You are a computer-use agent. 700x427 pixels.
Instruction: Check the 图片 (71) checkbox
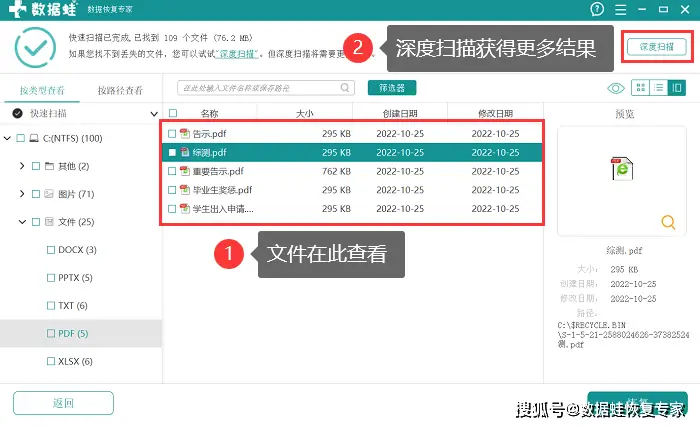36,194
